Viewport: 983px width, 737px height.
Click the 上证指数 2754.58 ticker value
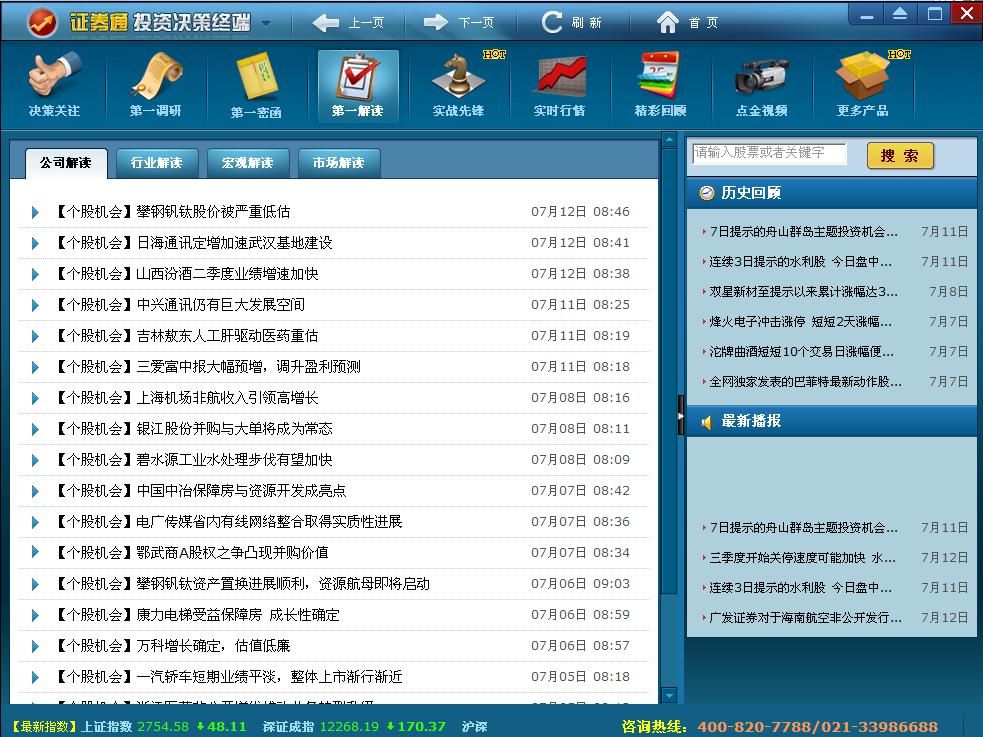(x=163, y=727)
